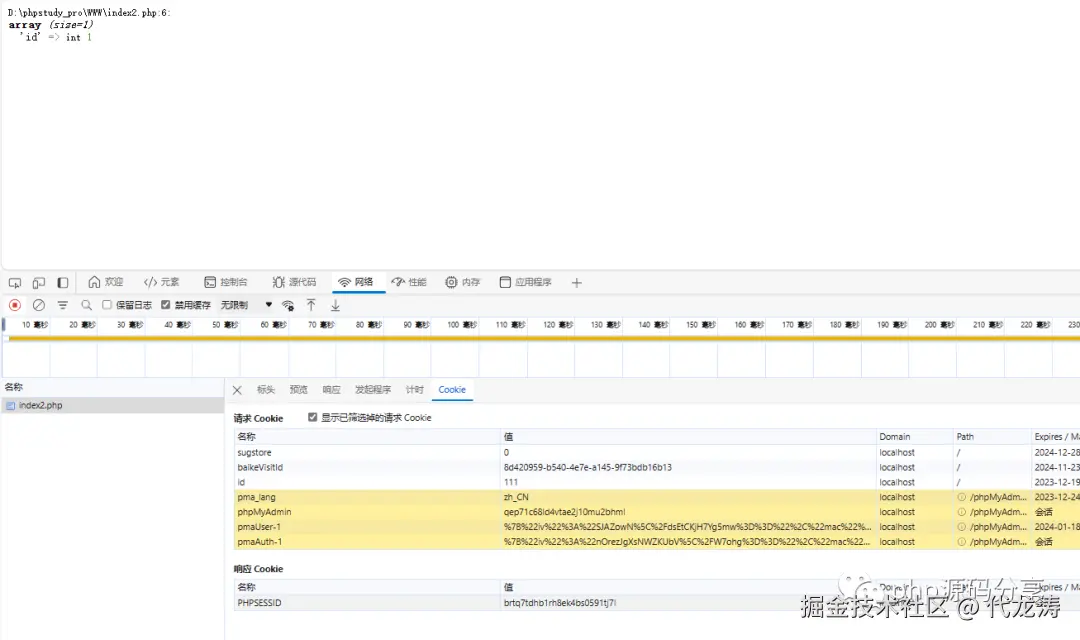Stop recording network log
Screen dimensions: 1080x640
tap(14, 304)
